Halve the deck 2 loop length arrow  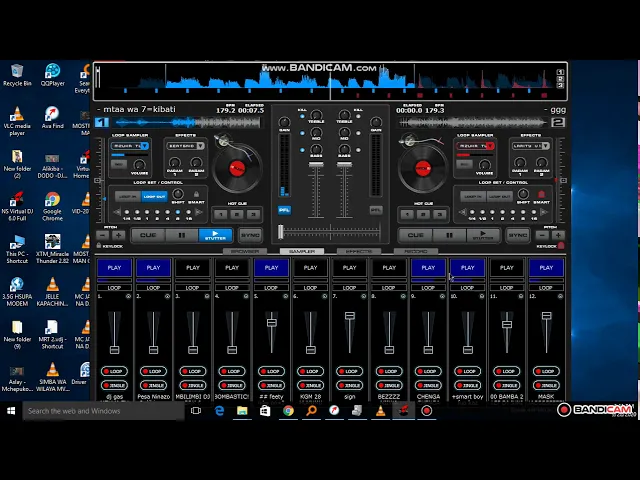462,212
